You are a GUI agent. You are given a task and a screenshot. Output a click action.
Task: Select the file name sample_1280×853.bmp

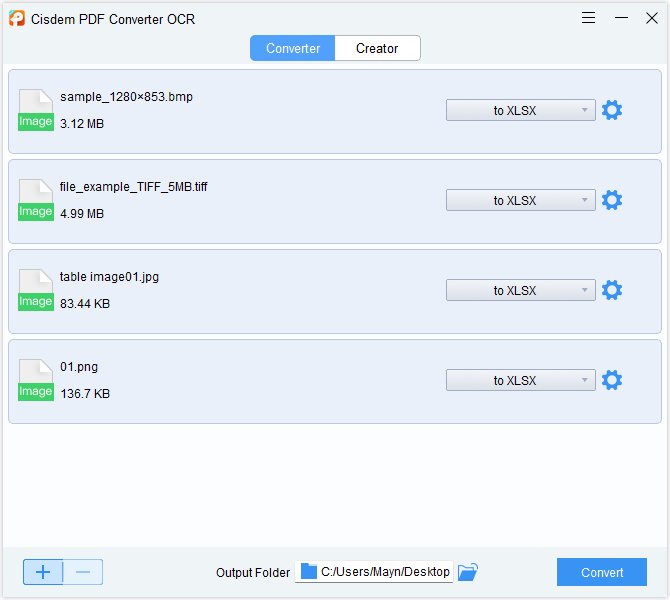click(x=126, y=97)
